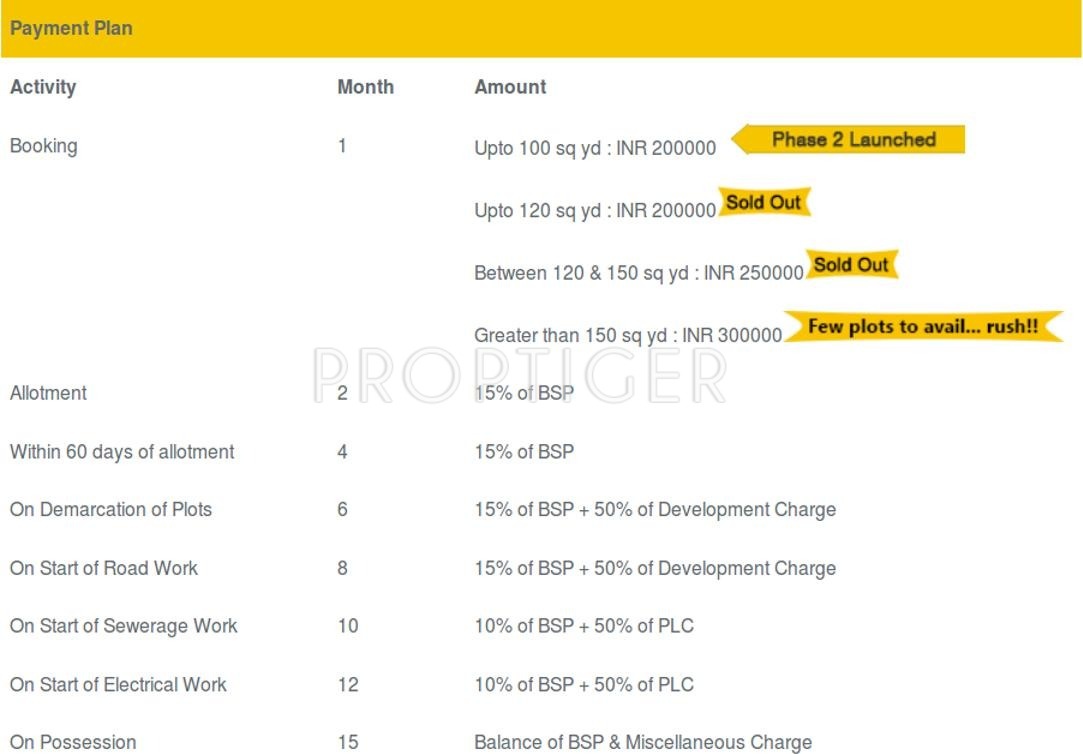Screen dimensions: 1083x754
Task: Select 'On Demarcation of Plots' label
Action: point(111,510)
